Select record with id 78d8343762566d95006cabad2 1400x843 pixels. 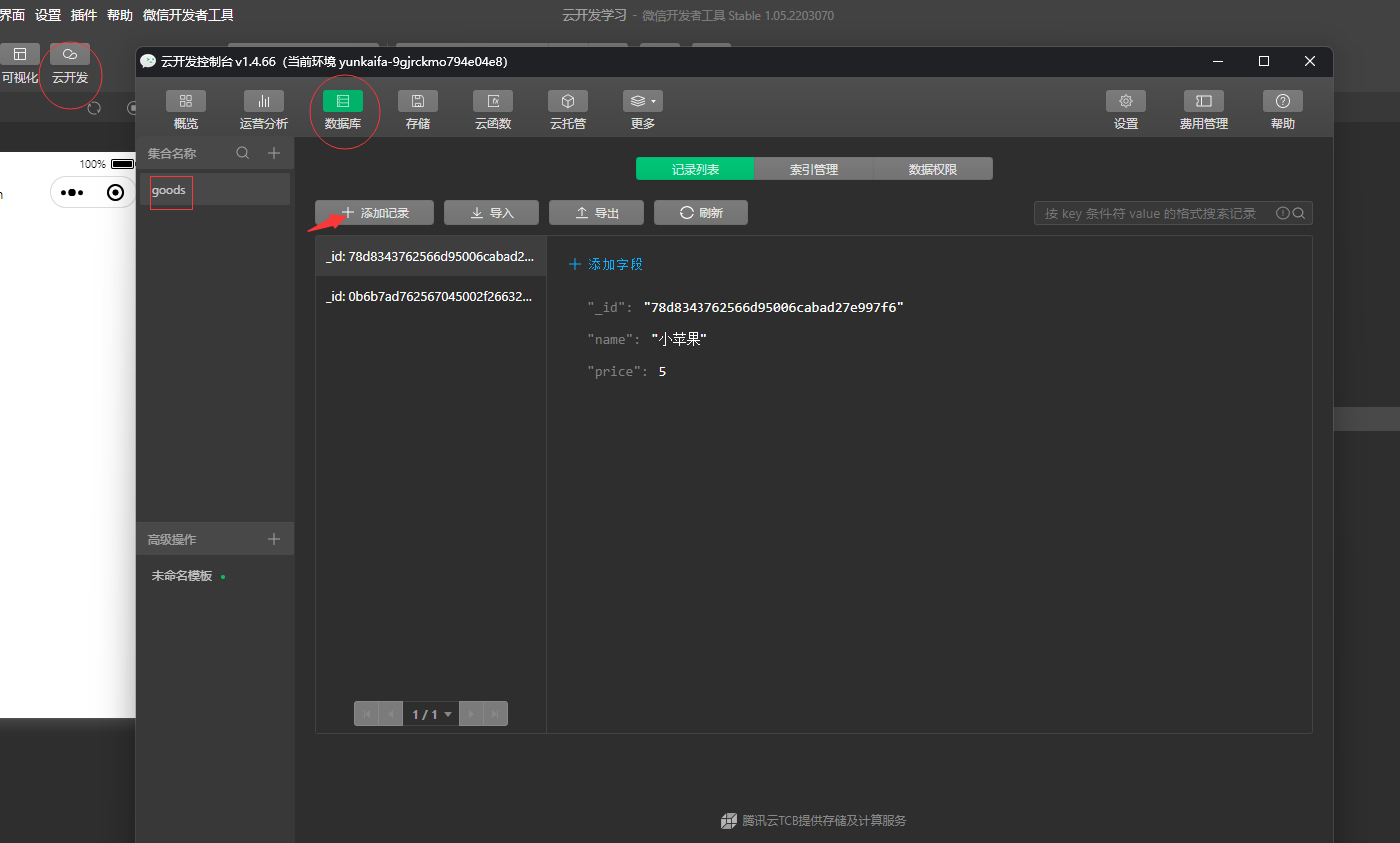[431, 256]
